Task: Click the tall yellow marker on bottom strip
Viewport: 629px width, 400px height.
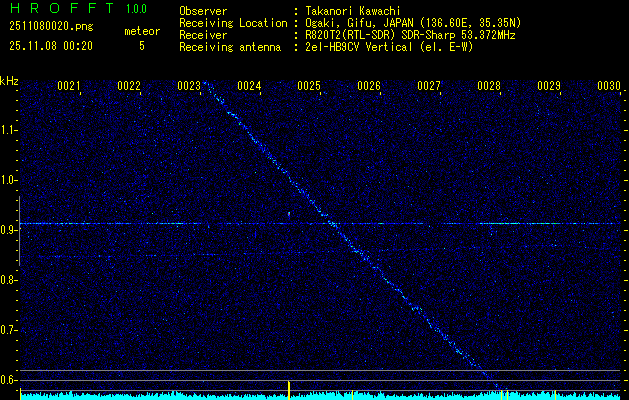Action: pyautogui.click(x=289, y=389)
